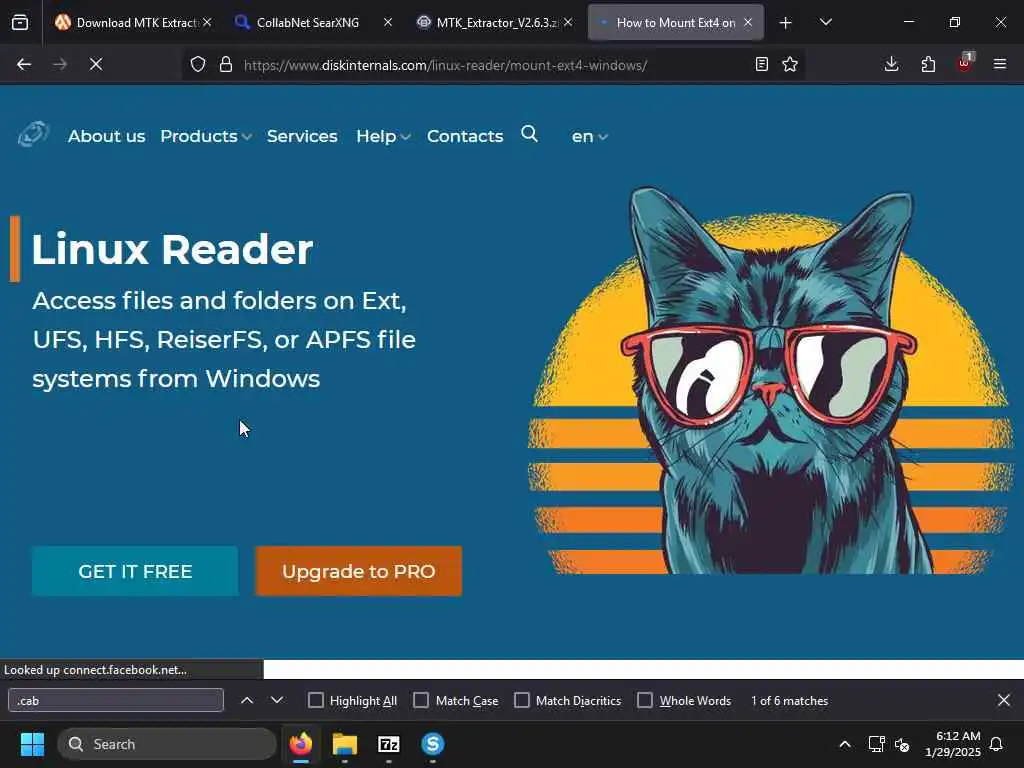Open the Contacts page

click(465, 136)
